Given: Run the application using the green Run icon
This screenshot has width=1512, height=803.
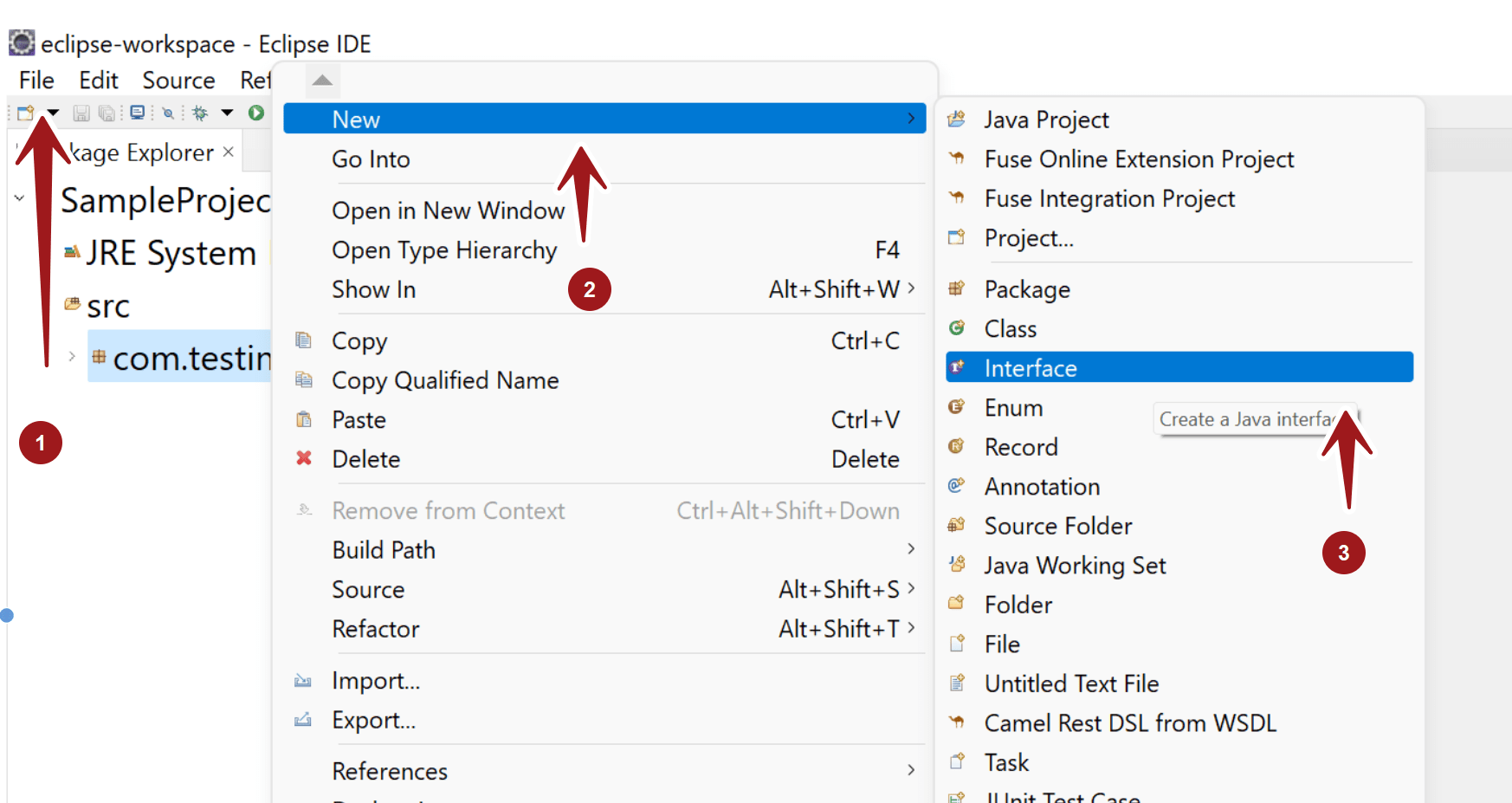Looking at the screenshot, I should [x=255, y=112].
